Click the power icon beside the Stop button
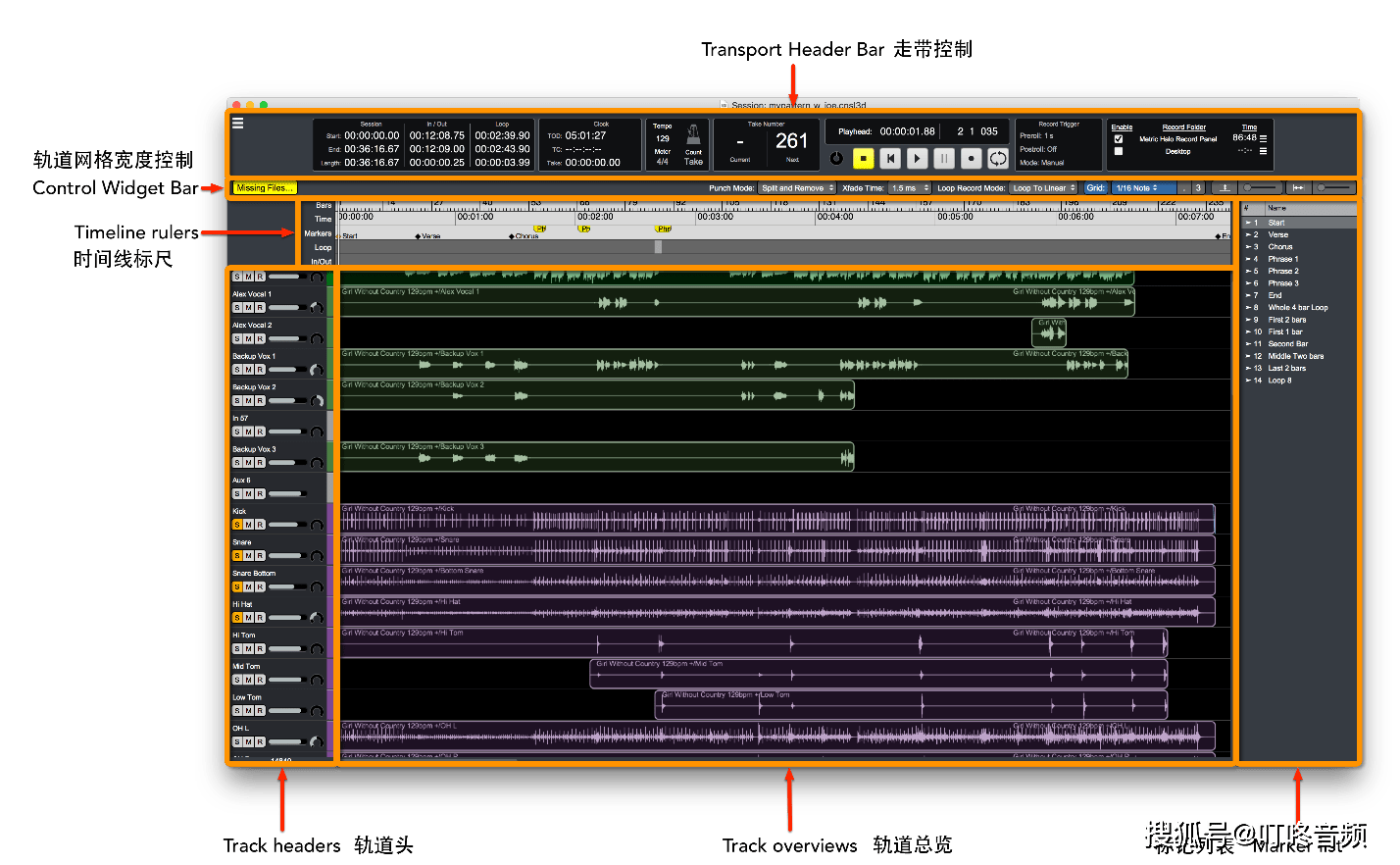1400x865 pixels. [836, 158]
